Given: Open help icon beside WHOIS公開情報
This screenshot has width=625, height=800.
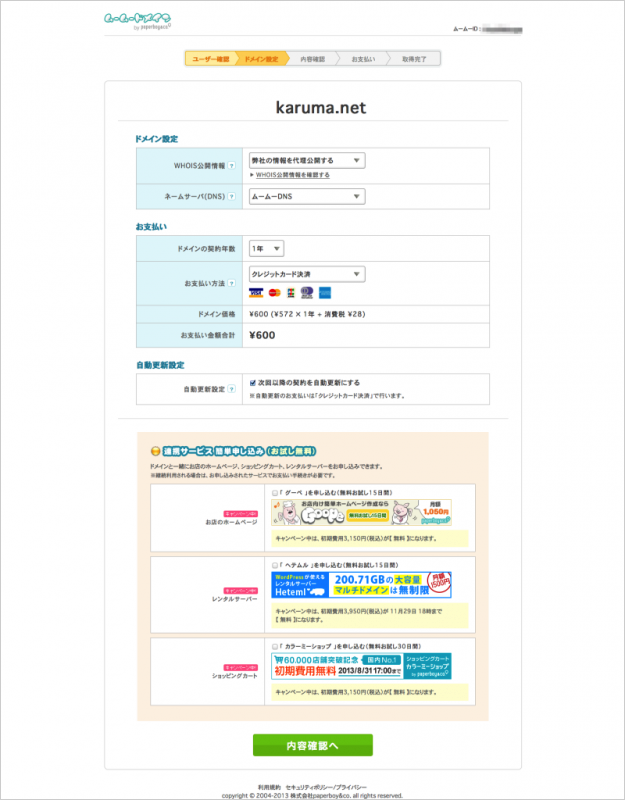Looking at the screenshot, I should [x=232, y=166].
